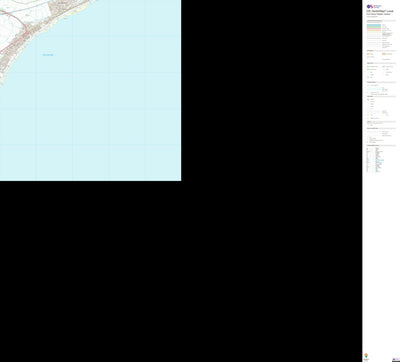Click the OS VectorMap Local title heading
This screenshot has height=362, width=400.
click(380, 11)
